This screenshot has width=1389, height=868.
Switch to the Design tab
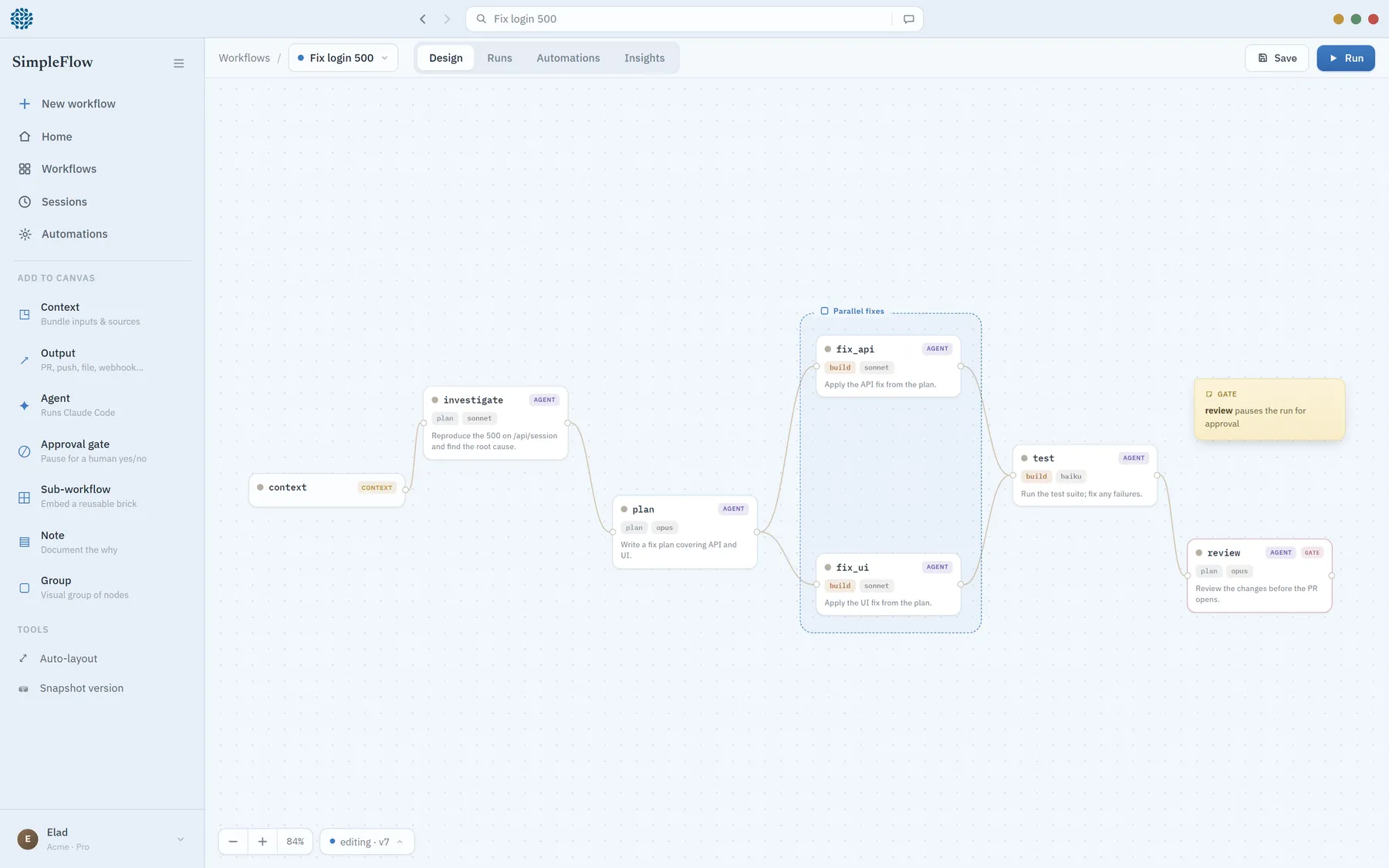(446, 58)
